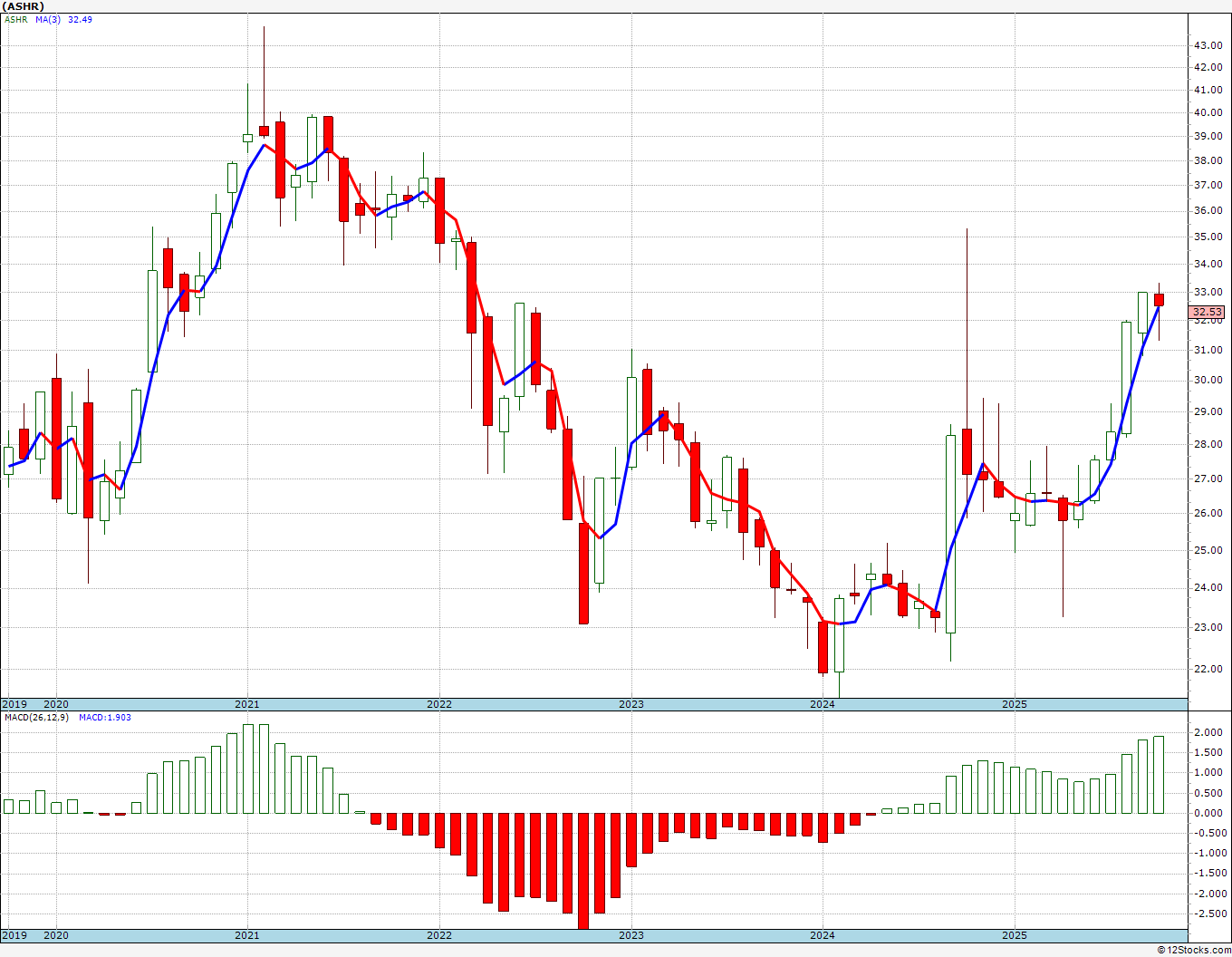The height and width of the screenshot is (957, 1232).
Task: Click the 35.00 price axis label
Action: (1208, 237)
